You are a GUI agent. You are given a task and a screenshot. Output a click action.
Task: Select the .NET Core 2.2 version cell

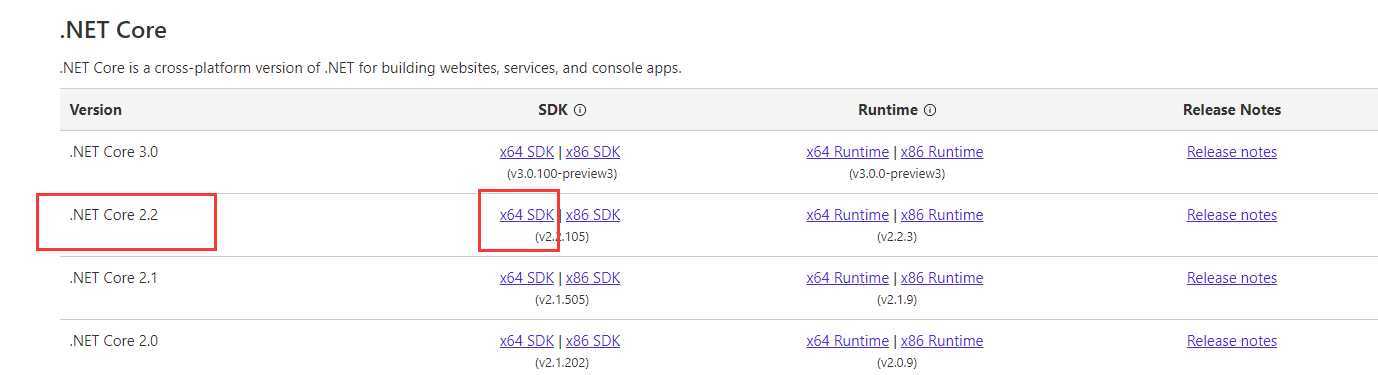(x=114, y=215)
